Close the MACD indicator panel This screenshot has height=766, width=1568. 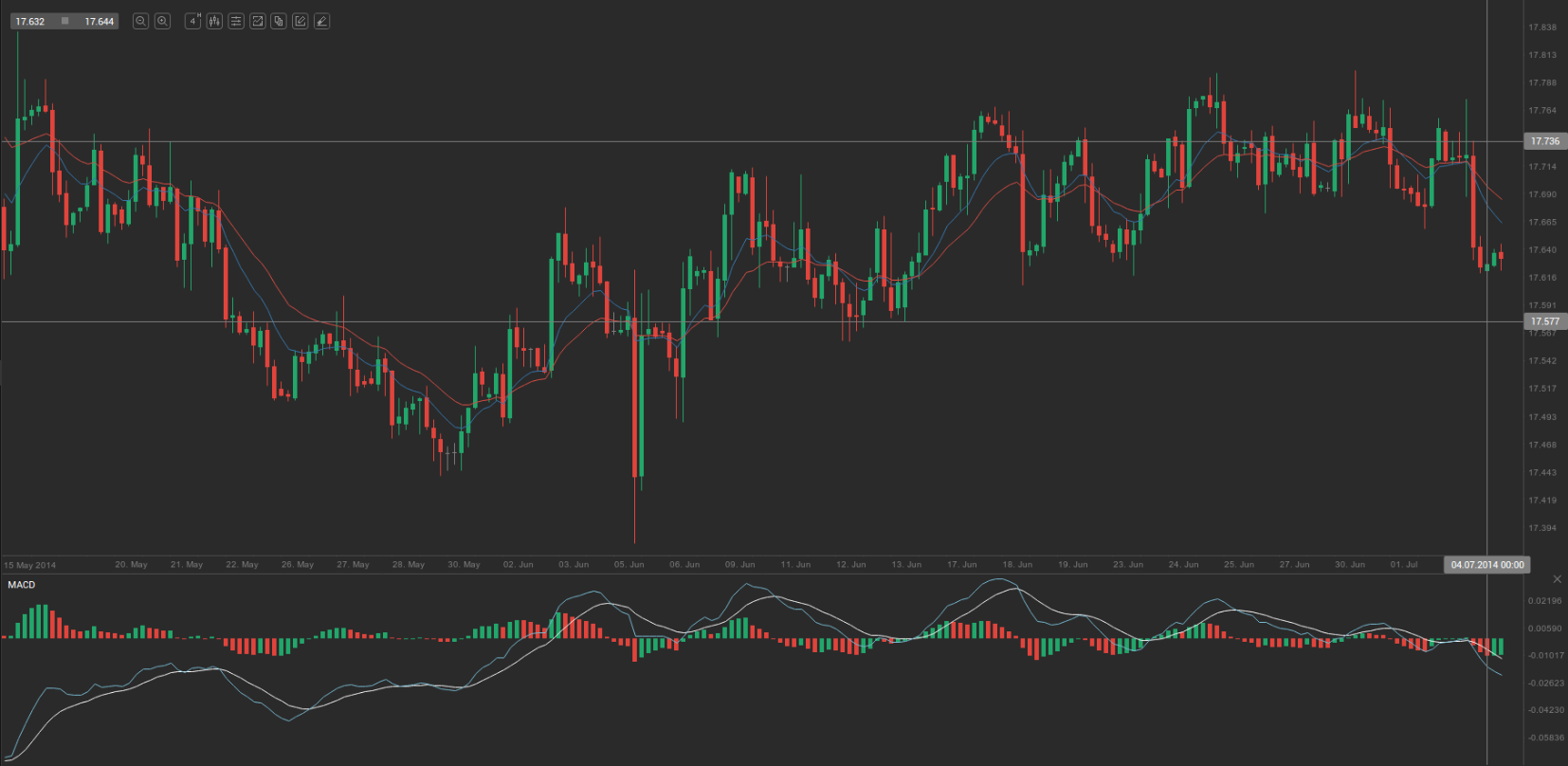pos(1556,579)
